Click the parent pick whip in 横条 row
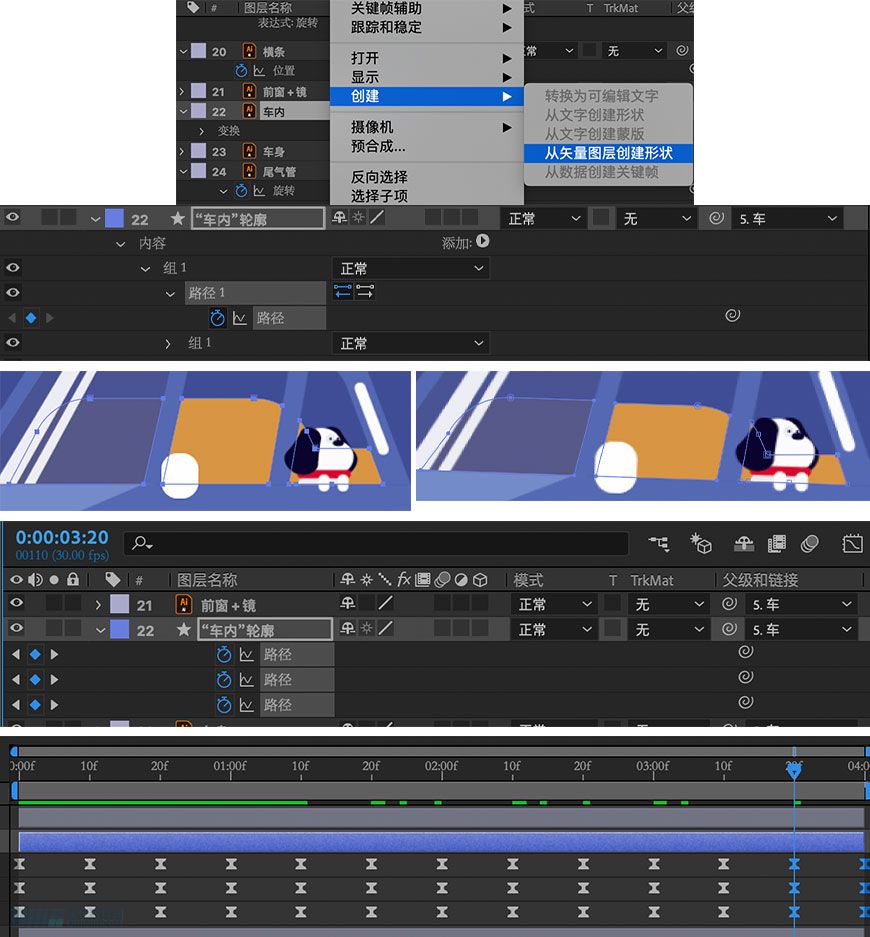Viewport: 870px width, 937px height. [682, 51]
